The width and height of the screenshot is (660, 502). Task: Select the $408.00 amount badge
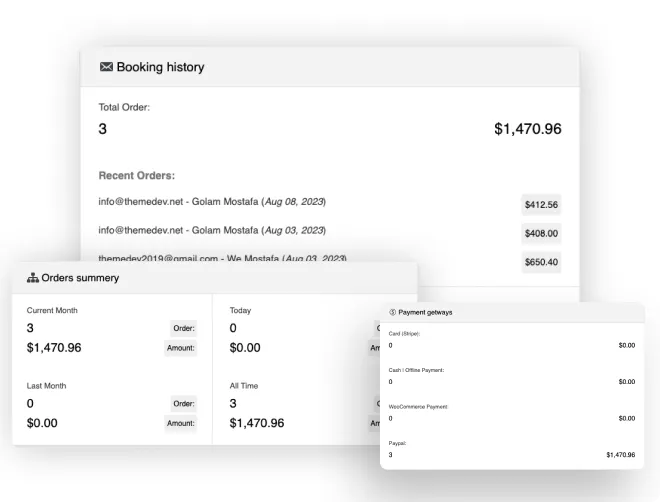click(541, 233)
